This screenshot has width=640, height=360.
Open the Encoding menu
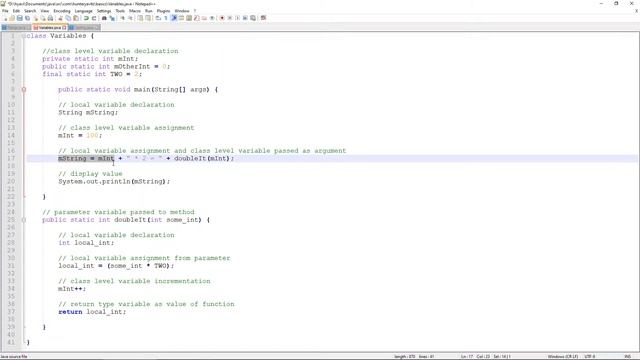(62, 11)
